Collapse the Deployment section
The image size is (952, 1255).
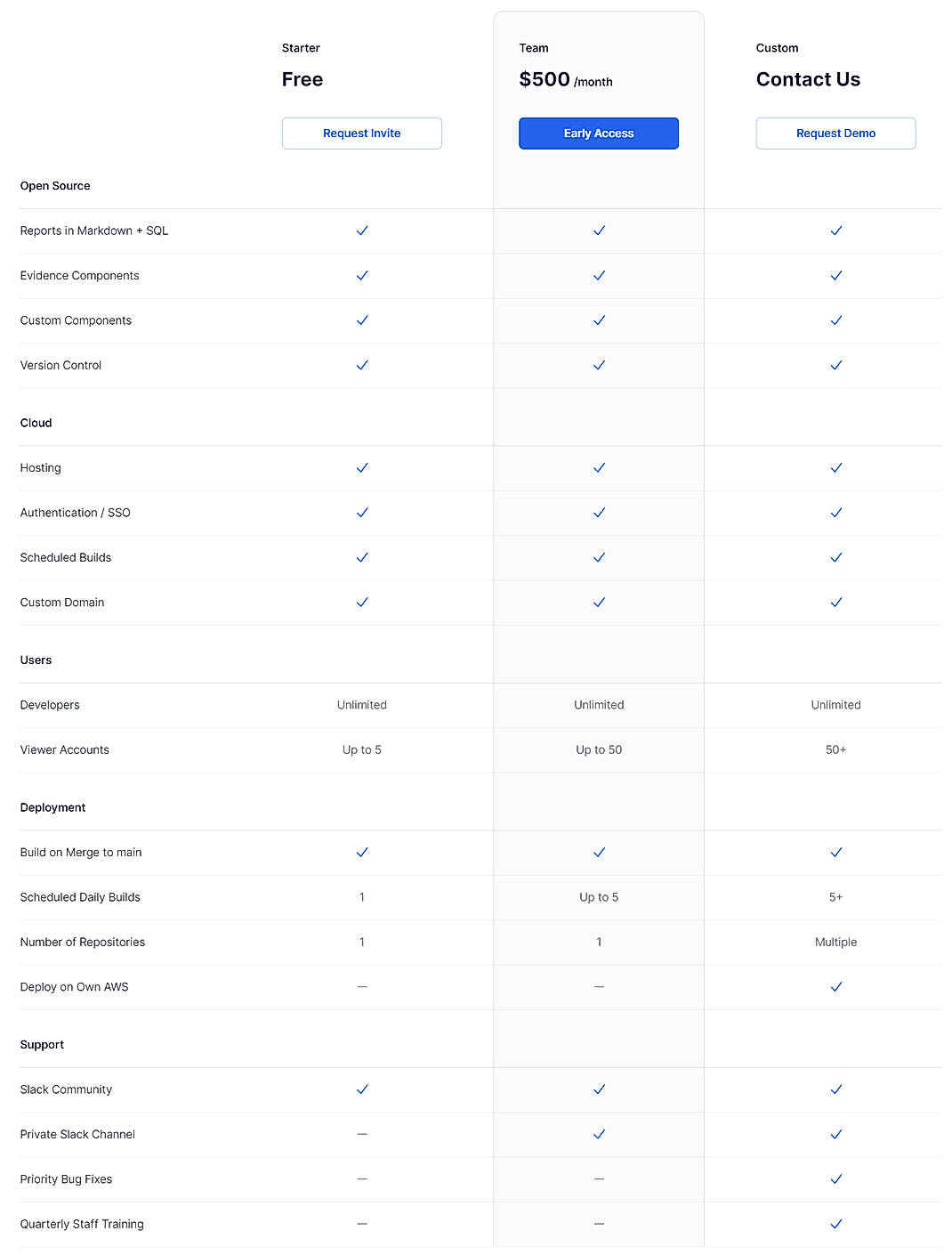(x=52, y=807)
